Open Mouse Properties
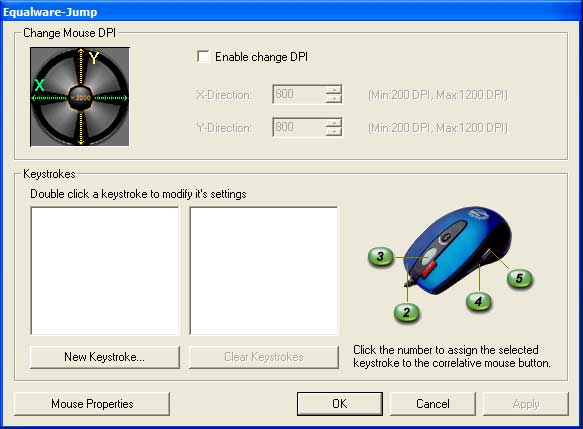 [x=92, y=404]
